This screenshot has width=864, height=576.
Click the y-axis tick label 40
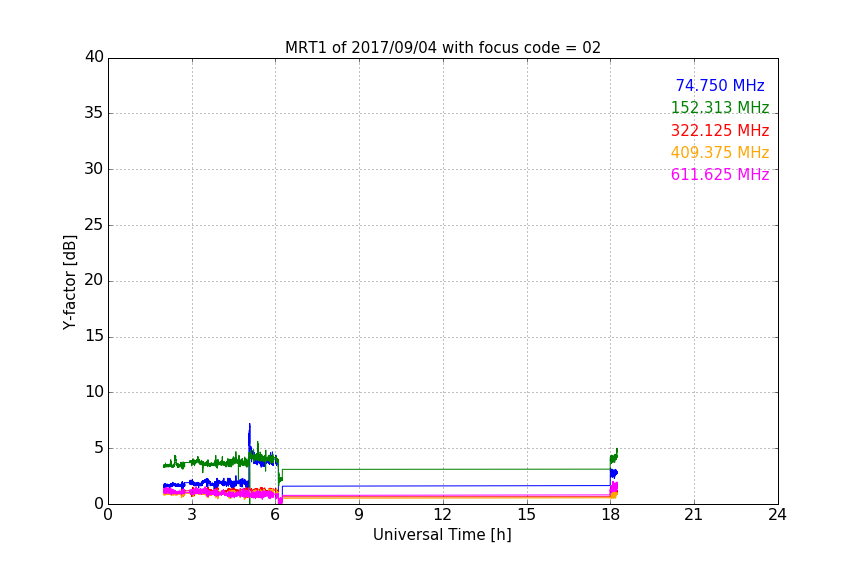click(x=94, y=57)
